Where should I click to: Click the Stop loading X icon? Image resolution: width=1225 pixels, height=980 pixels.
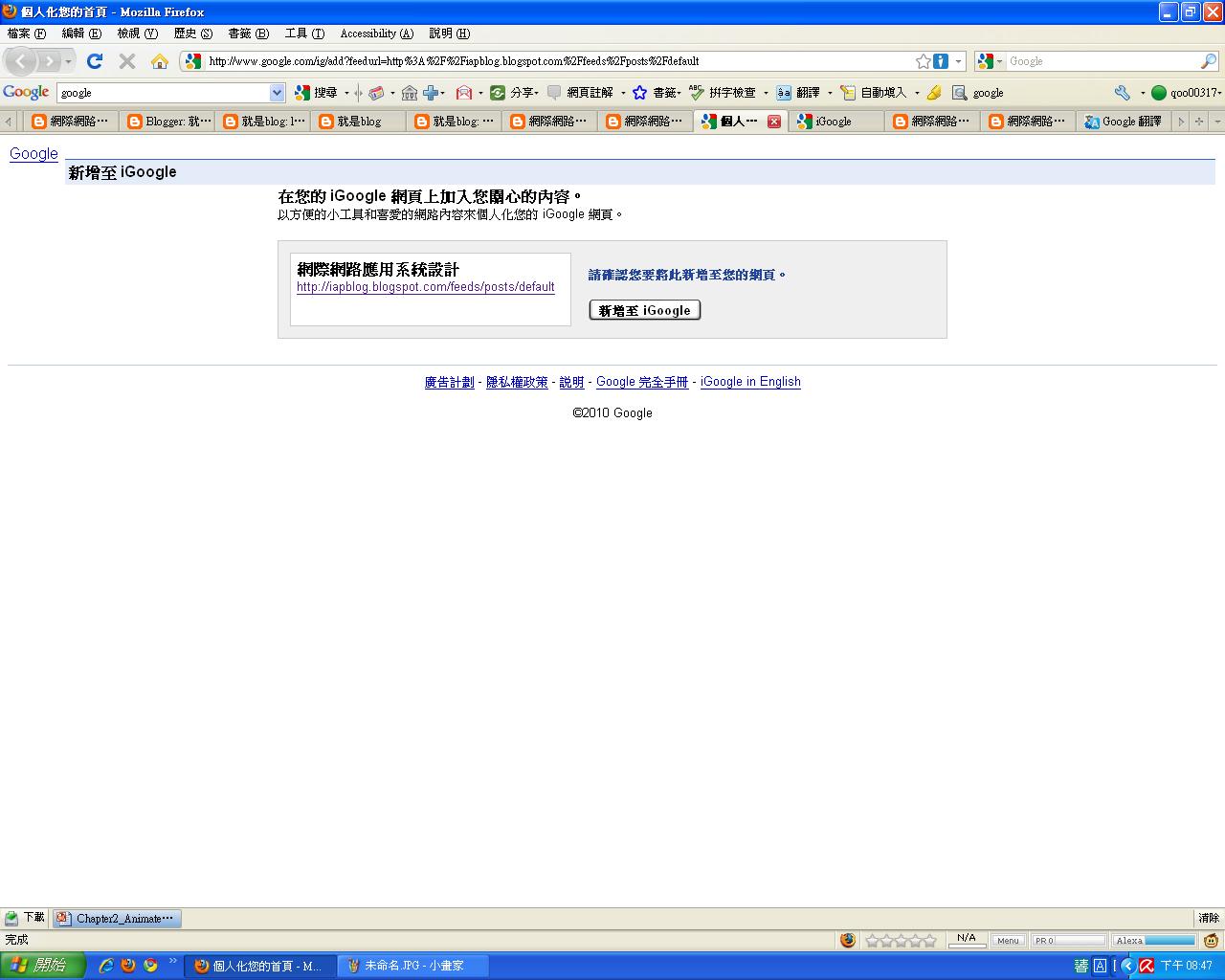click(126, 61)
